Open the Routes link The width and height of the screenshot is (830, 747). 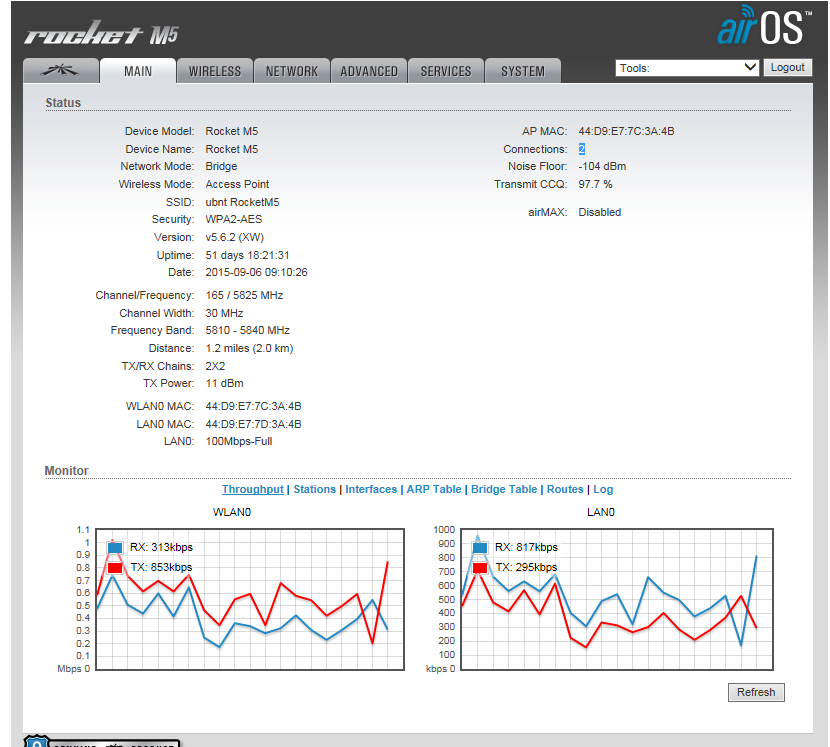(x=565, y=489)
